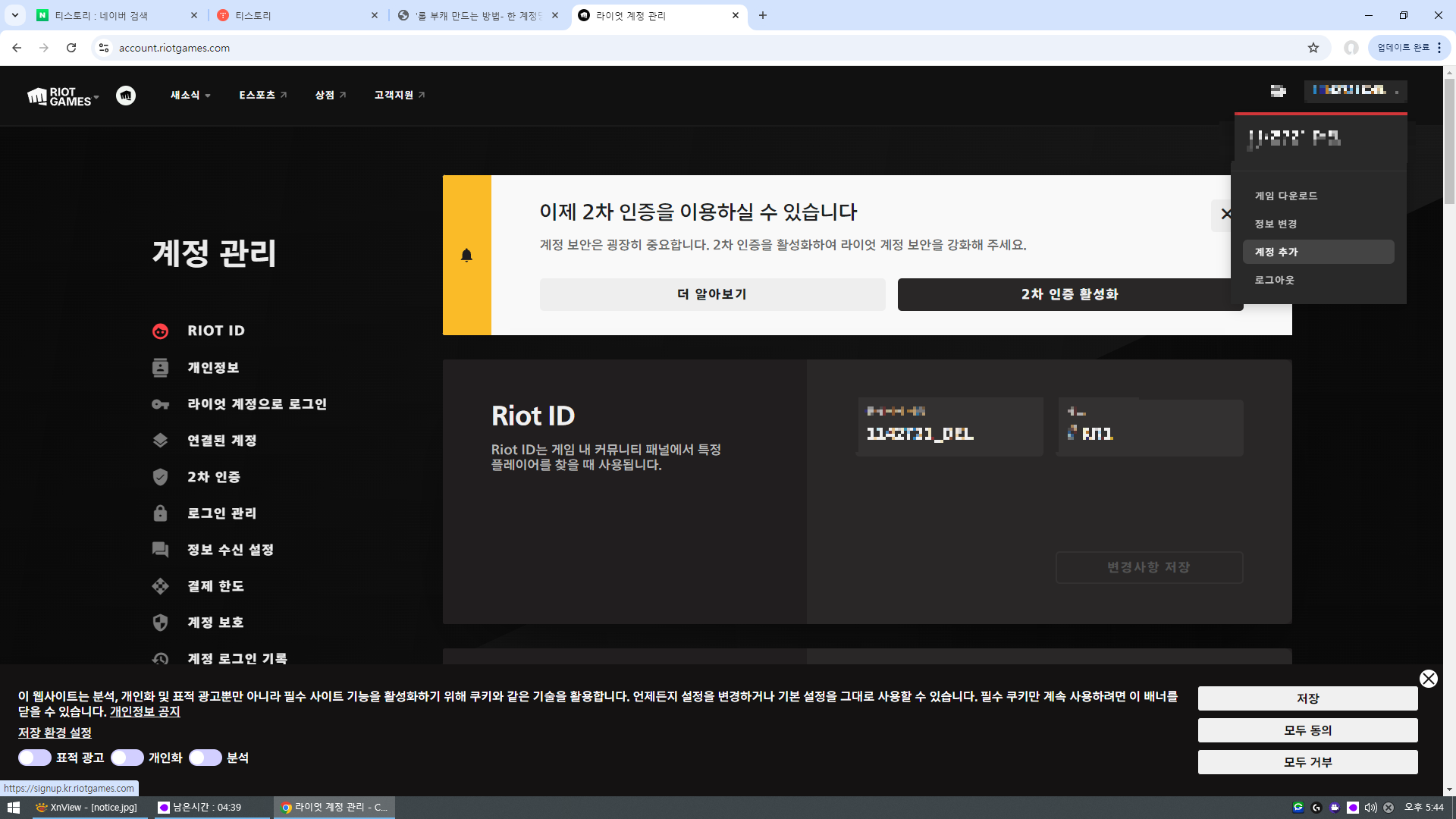This screenshot has height=819, width=1456.
Task: Click the Riot ID tagline field
Action: click(x=1150, y=427)
